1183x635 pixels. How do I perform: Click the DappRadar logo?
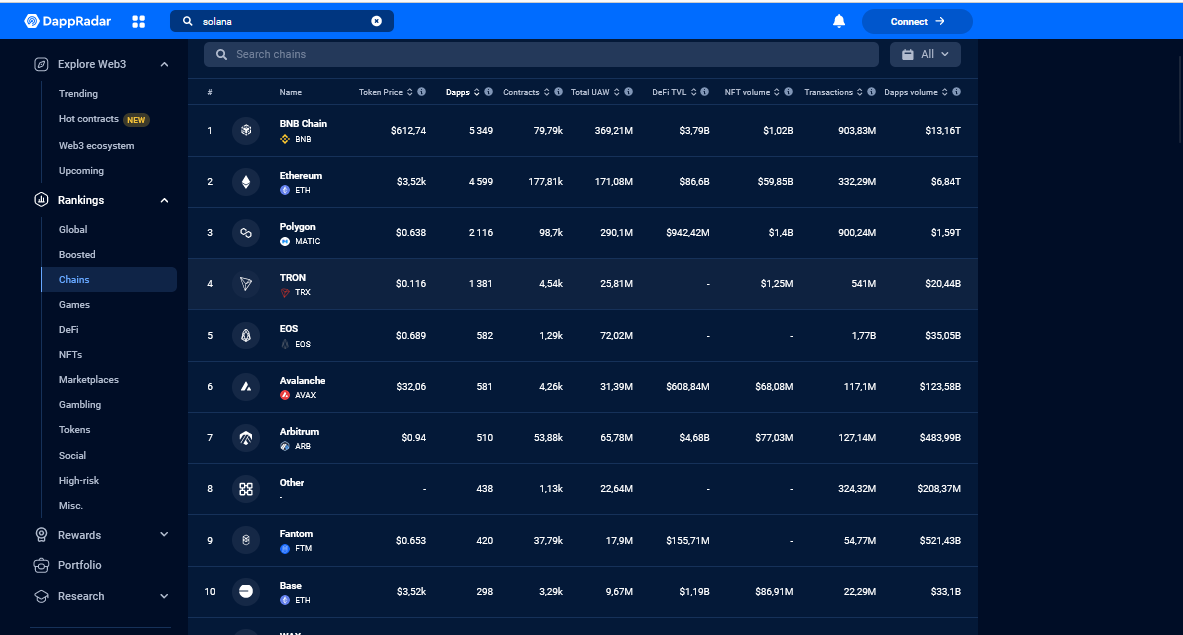69,21
